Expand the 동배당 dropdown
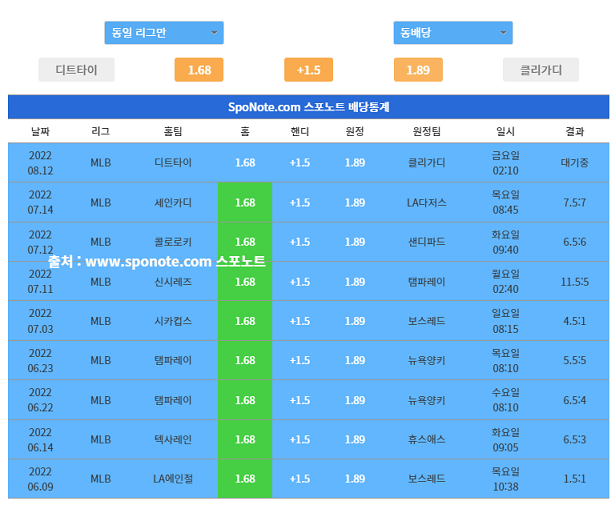This screenshot has height=509, width=615. coord(452,33)
